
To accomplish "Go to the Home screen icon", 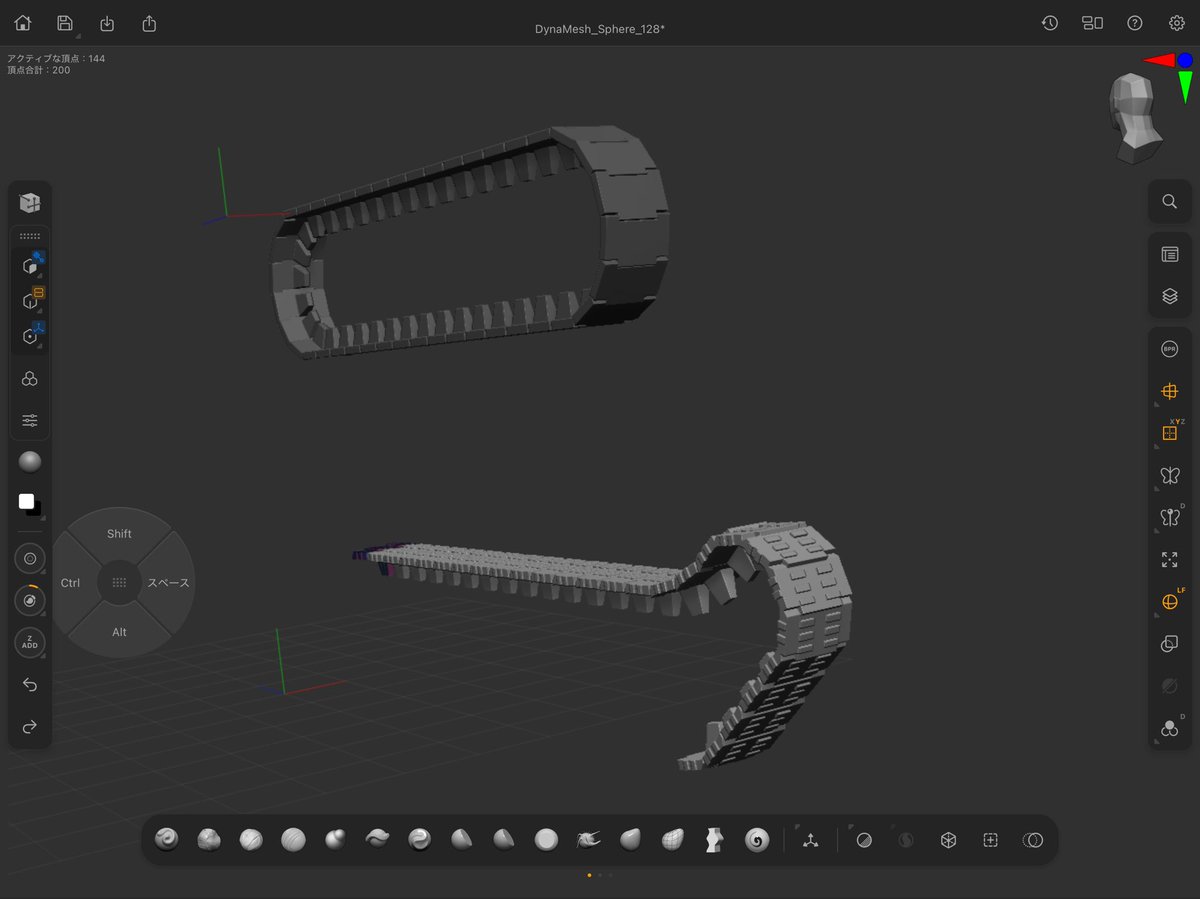I will 23,23.
